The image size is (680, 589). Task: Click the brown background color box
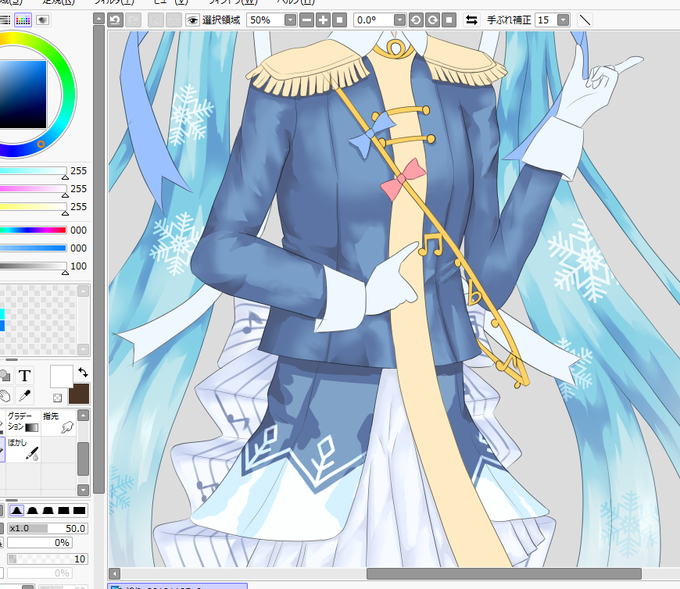pos(80,394)
